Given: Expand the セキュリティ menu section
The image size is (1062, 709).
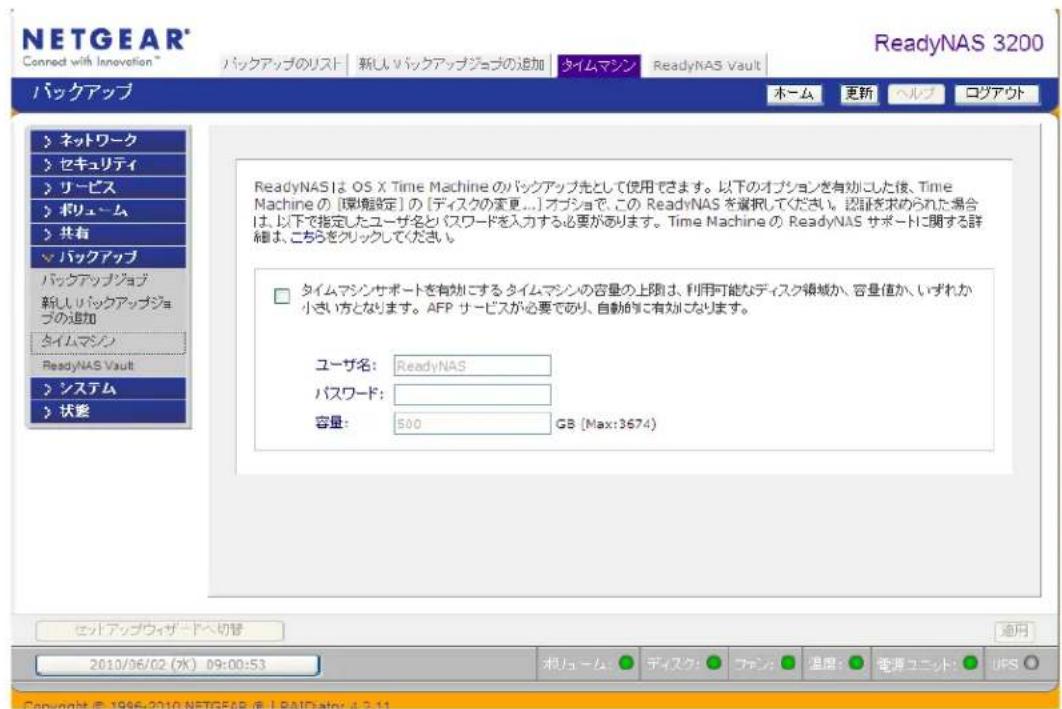Looking at the screenshot, I should click(x=108, y=164).
